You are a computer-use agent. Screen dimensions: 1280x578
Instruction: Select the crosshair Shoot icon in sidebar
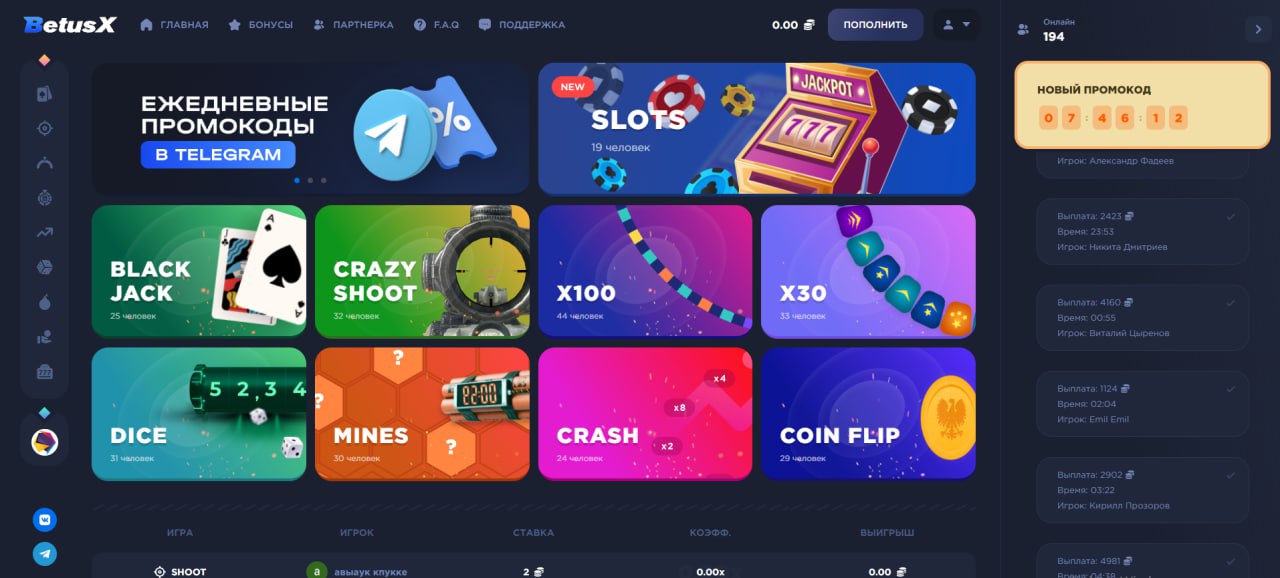pyautogui.click(x=44, y=128)
